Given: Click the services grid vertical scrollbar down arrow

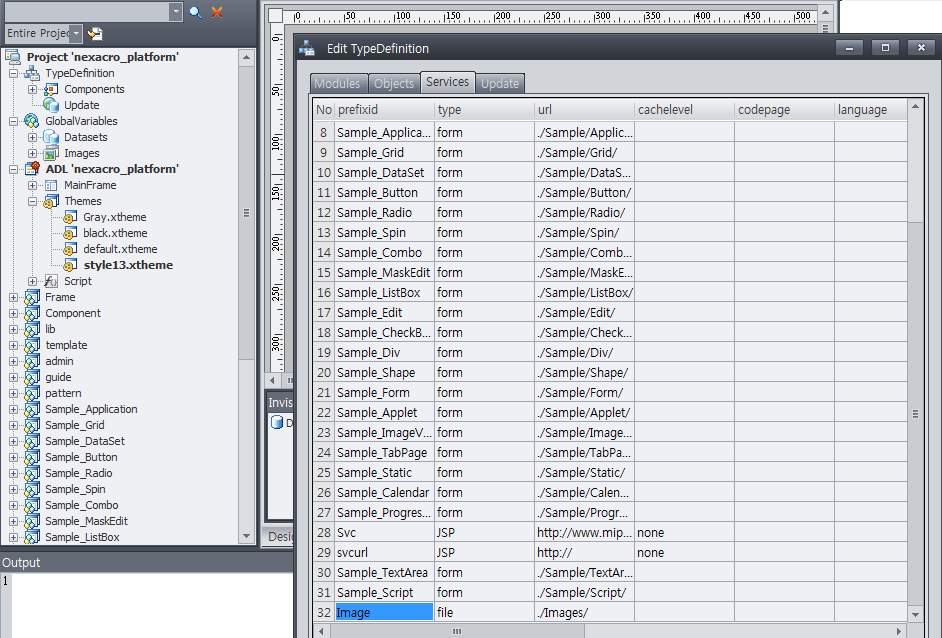Looking at the screenshot, I should point(915,614).
